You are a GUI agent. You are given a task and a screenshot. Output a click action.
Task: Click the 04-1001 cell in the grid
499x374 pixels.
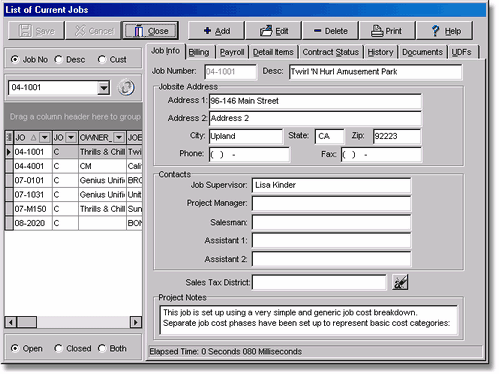33,152
